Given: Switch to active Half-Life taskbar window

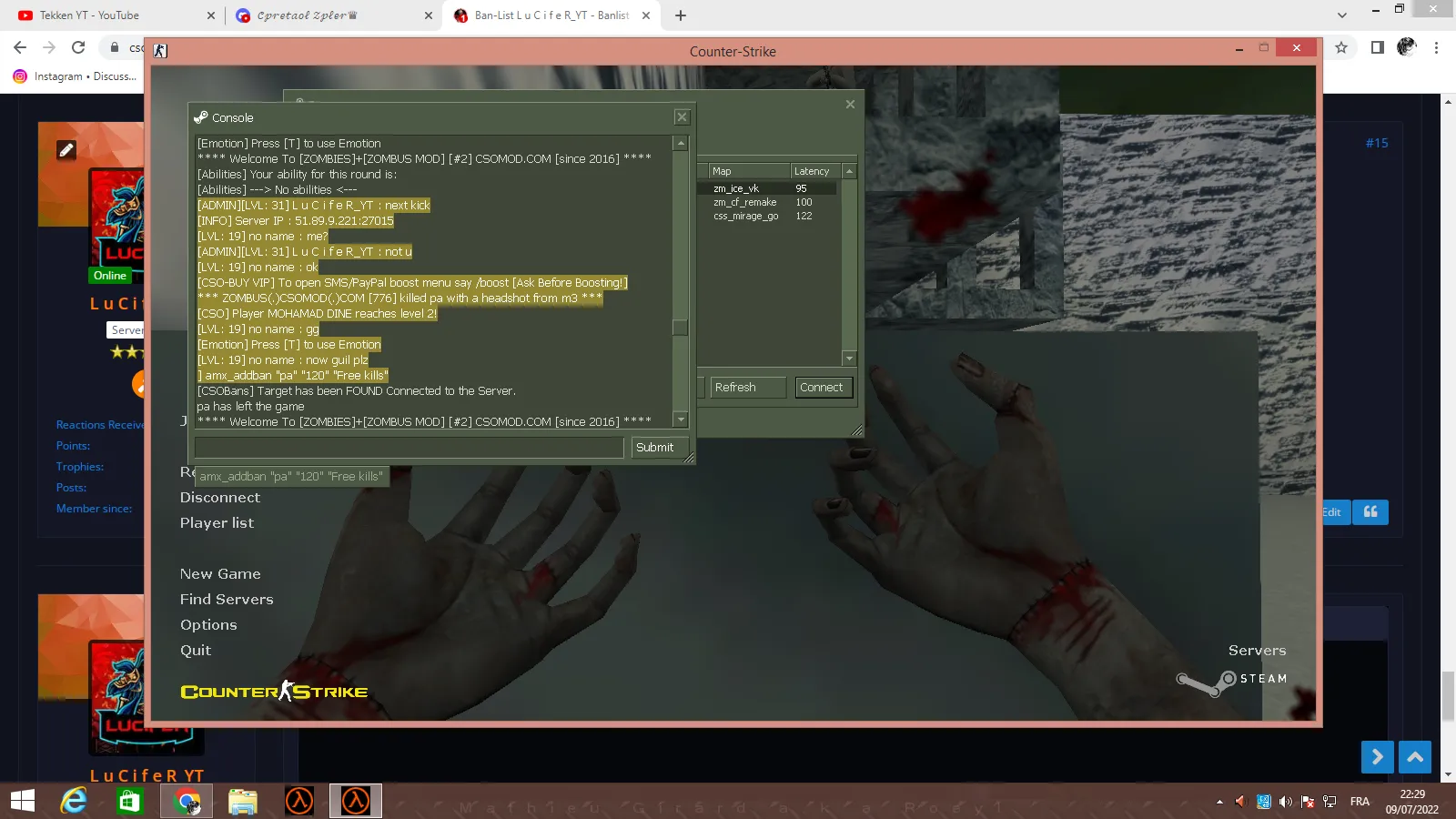Looking at the screenshot, I should [356, 801].
